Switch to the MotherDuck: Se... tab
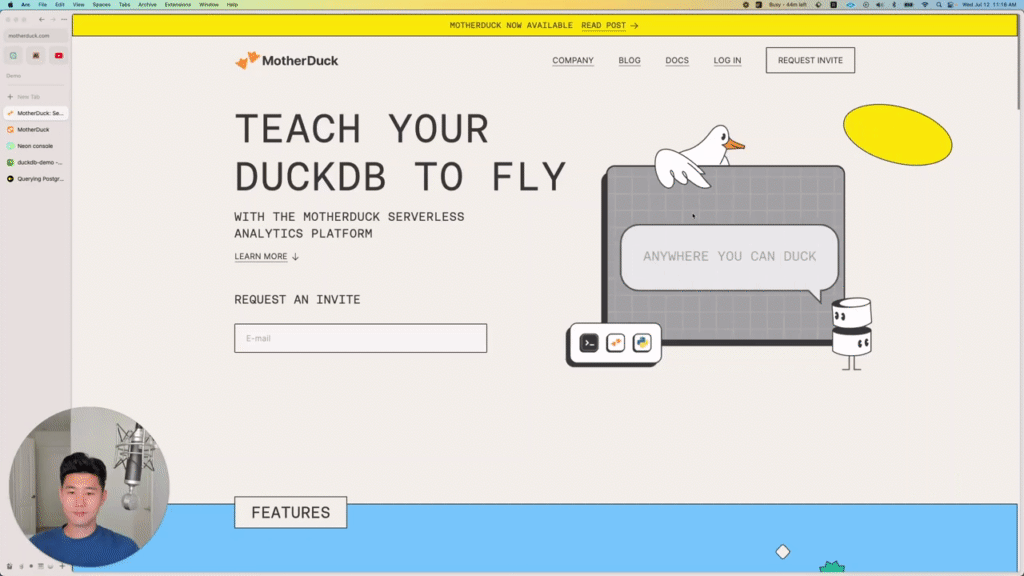This screenshot has width=1024, height=576. (36, 113)
